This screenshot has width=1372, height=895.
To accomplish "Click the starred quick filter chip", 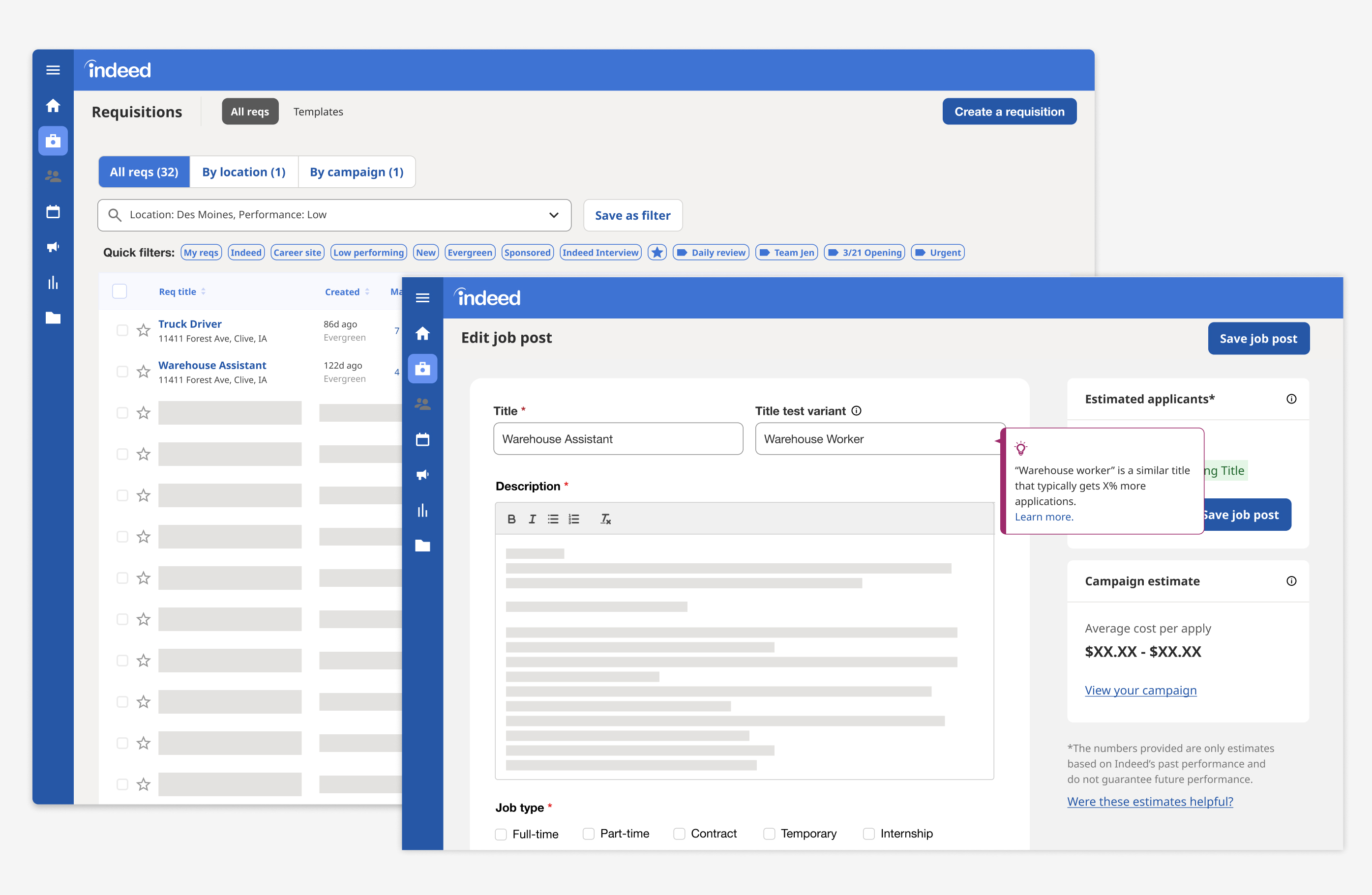I will coord(657,253).
